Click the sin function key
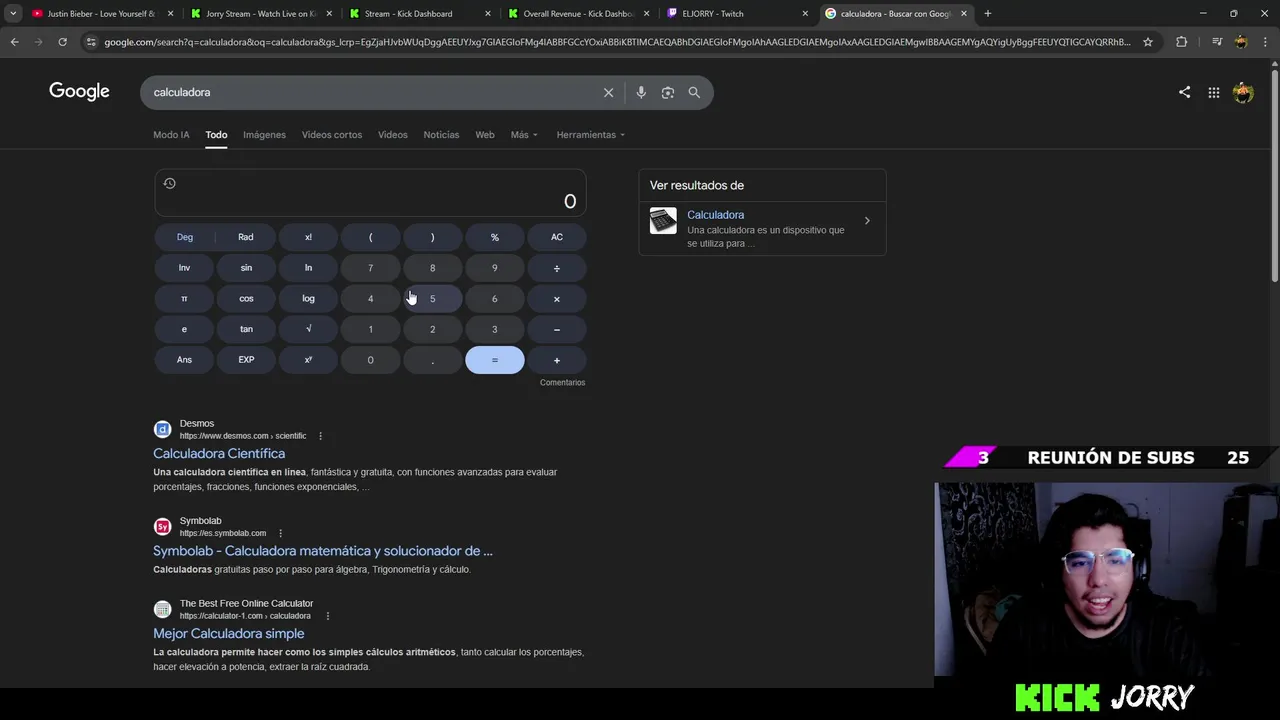The width and height of the screenshot is (1280, 720). [x=246, y=268]
